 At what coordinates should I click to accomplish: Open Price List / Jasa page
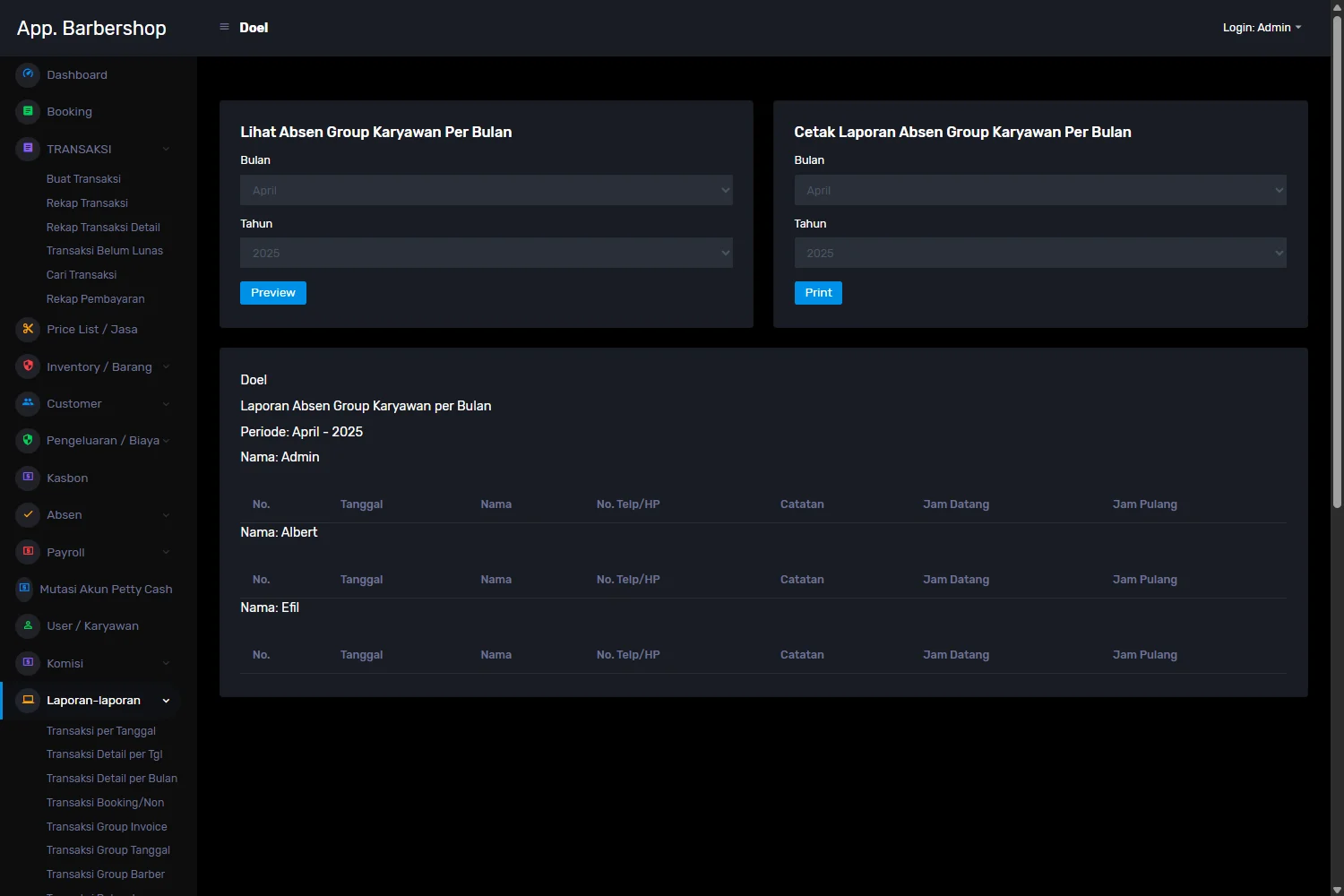pos(92,330)
